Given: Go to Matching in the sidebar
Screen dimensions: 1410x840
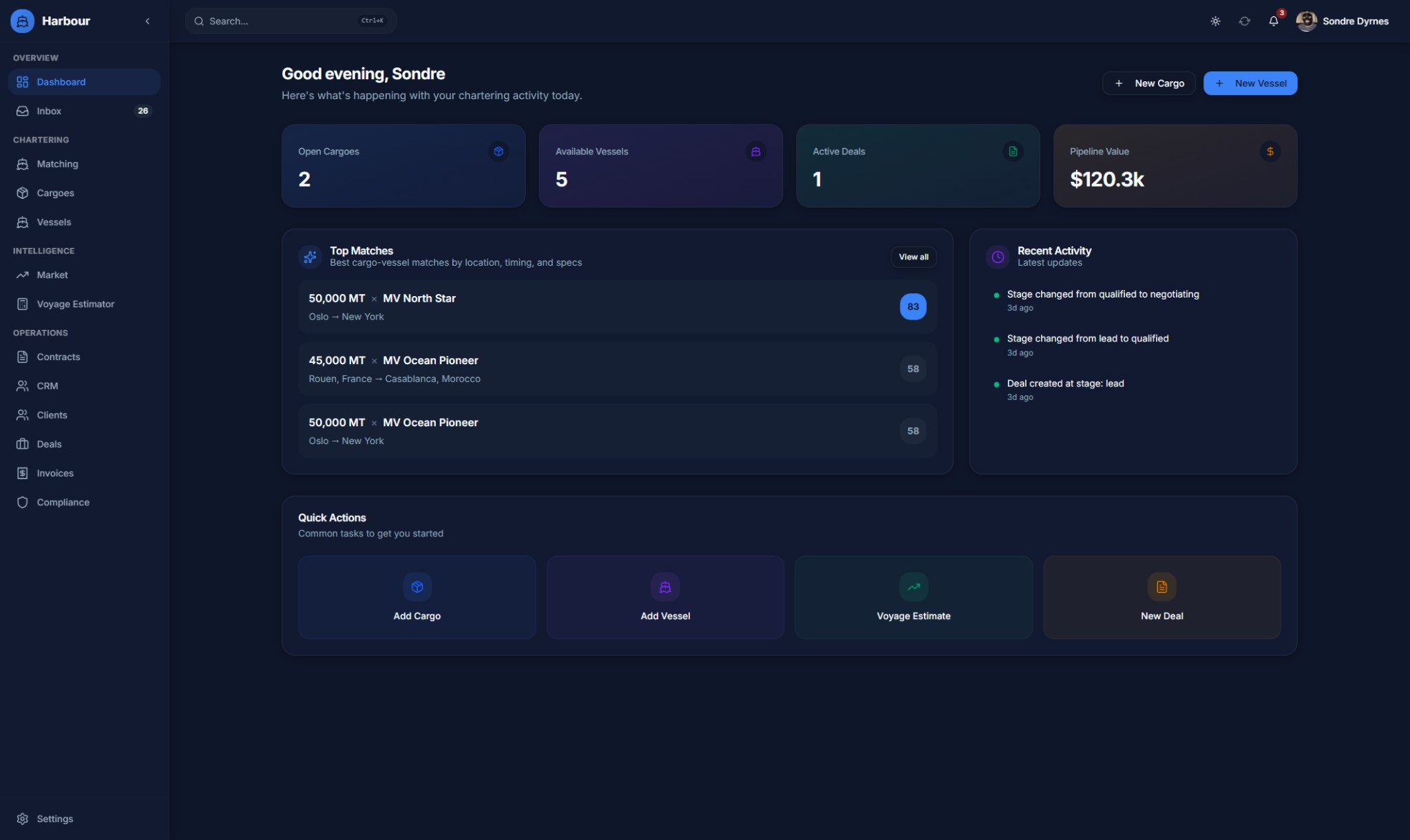Looking at the screenshot, I should (57, 164).
